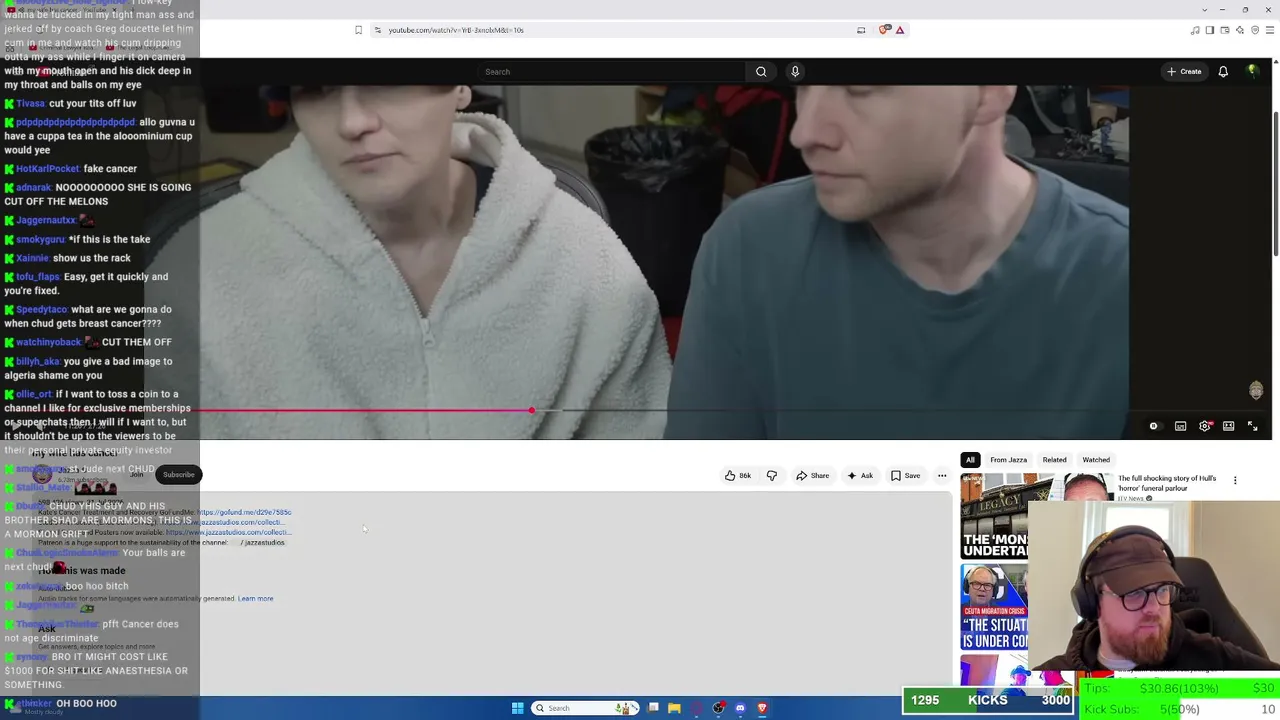Image resolution: width=1280 pixels, height=720 pixels.
Task: Open File Explorer from the taskbar
Action: (x=674, y=708)
